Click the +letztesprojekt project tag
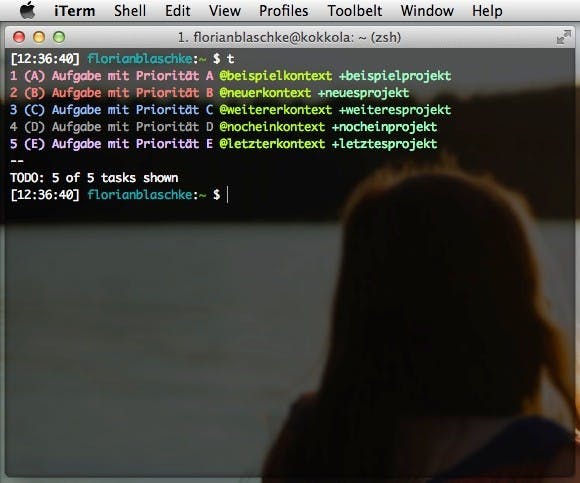Screen dimensions: 580x483 click(x=385, y=144)
